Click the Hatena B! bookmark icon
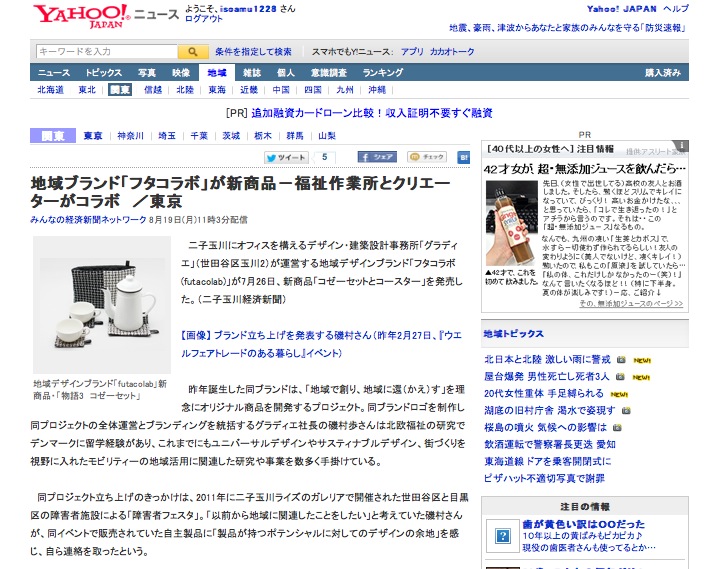 tap(464, 157)
